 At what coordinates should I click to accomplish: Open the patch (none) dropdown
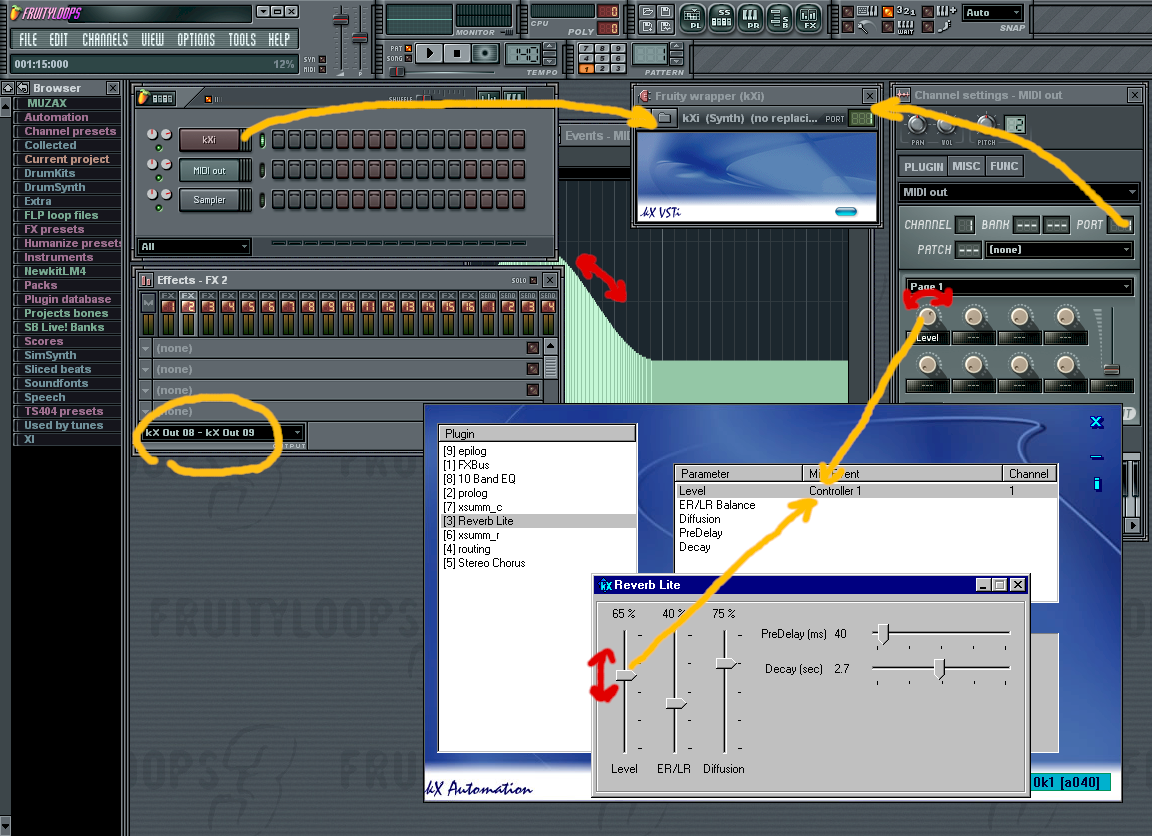[x=1058, y=250]
